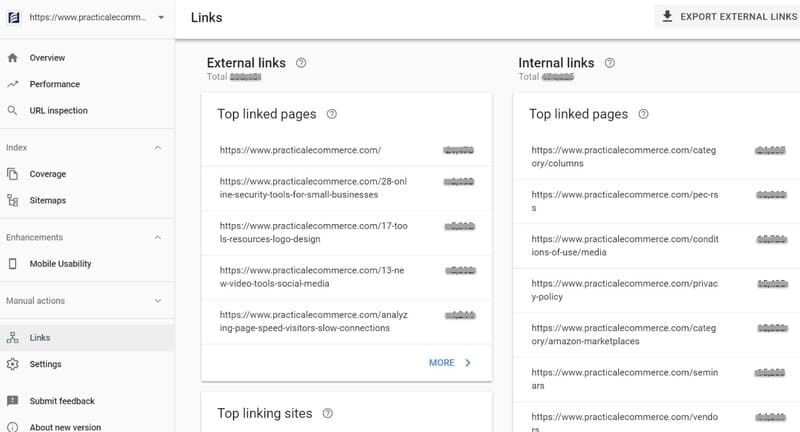Open the Coverage report
This screenshot has height=432, width=800.
click(x=47, y=174)
